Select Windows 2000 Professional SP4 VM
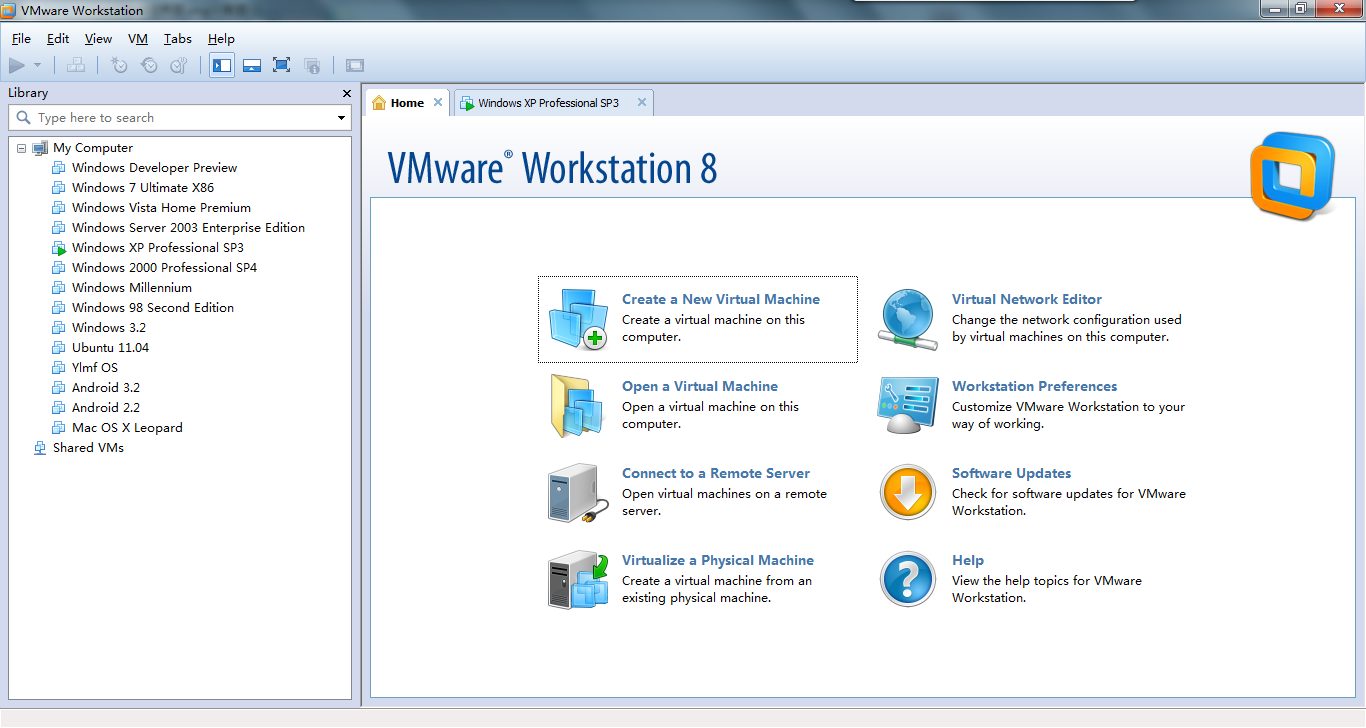The image size is (1366, 728). (164, 268)
